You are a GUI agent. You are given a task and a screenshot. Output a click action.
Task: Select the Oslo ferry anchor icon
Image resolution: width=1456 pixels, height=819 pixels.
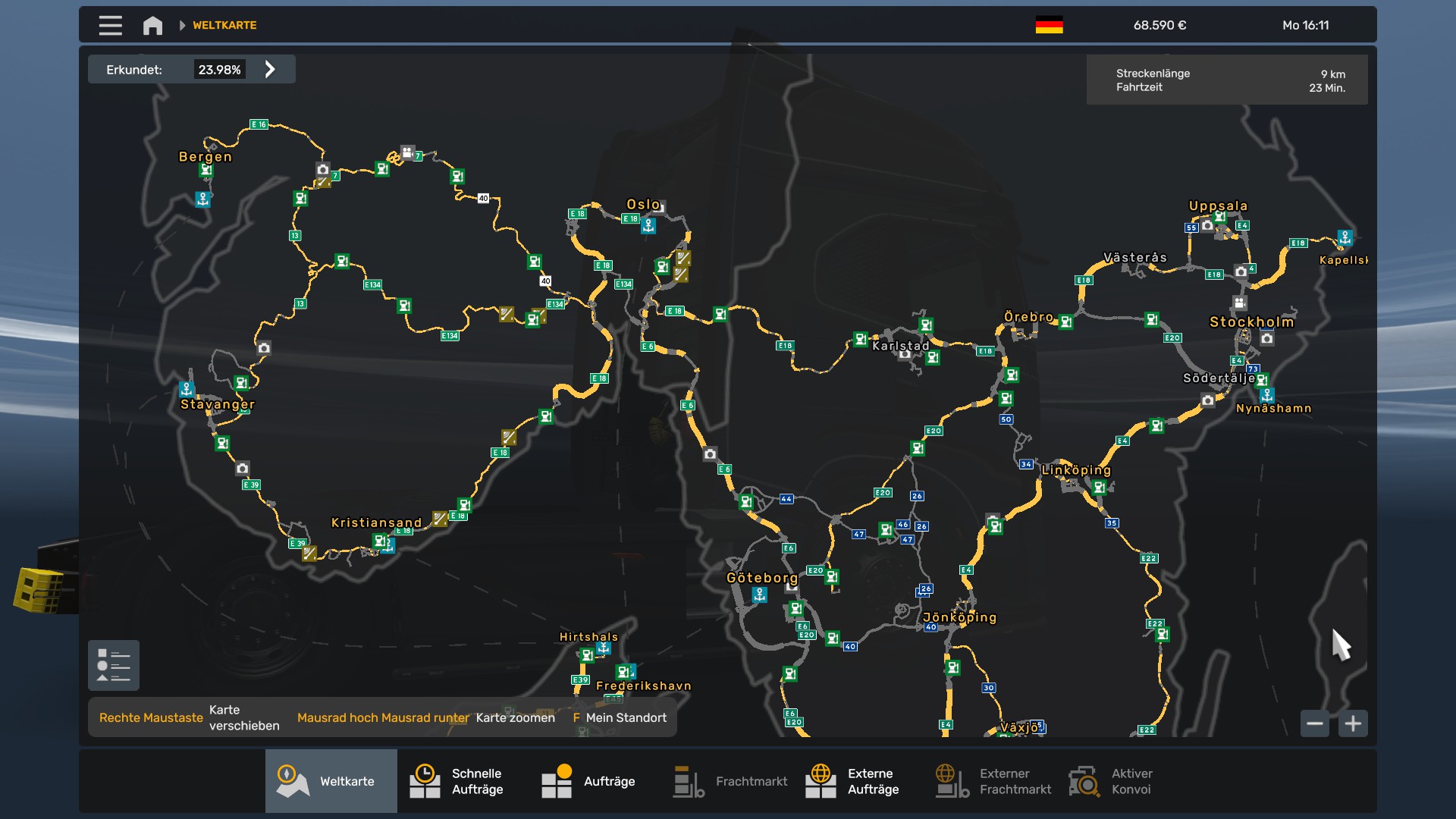pos(648,225)
